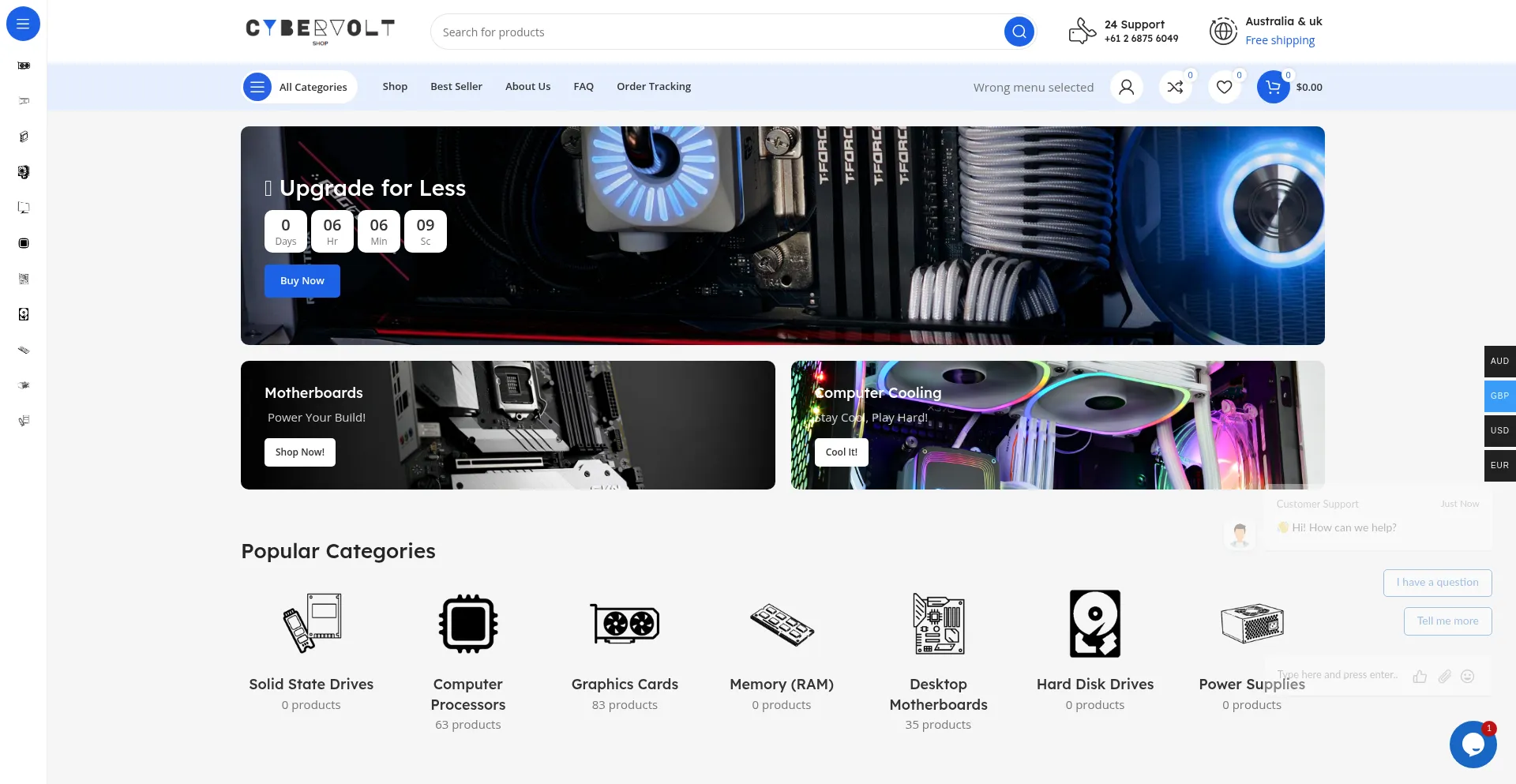Open the Hard Disk Drives category icon
1516x784 pixels.
click(1095, 623)
